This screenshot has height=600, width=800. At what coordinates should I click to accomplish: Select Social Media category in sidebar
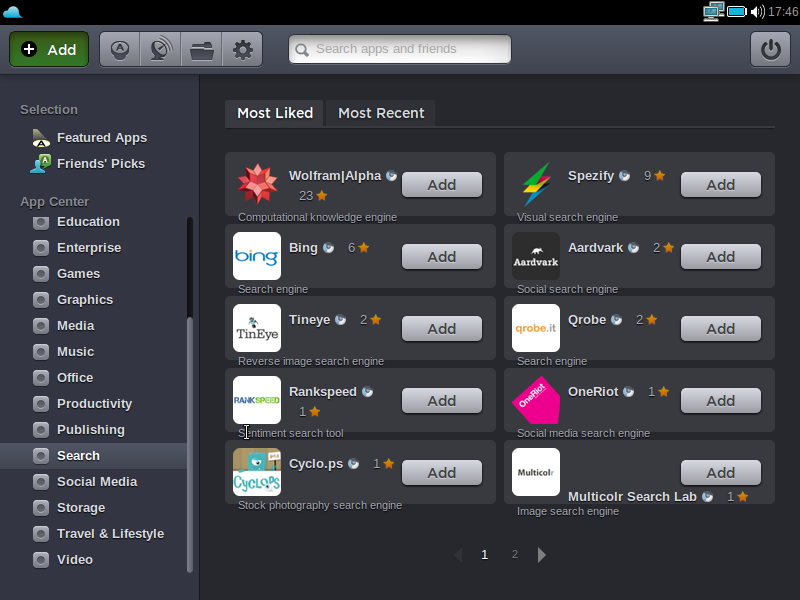point(96,481)
